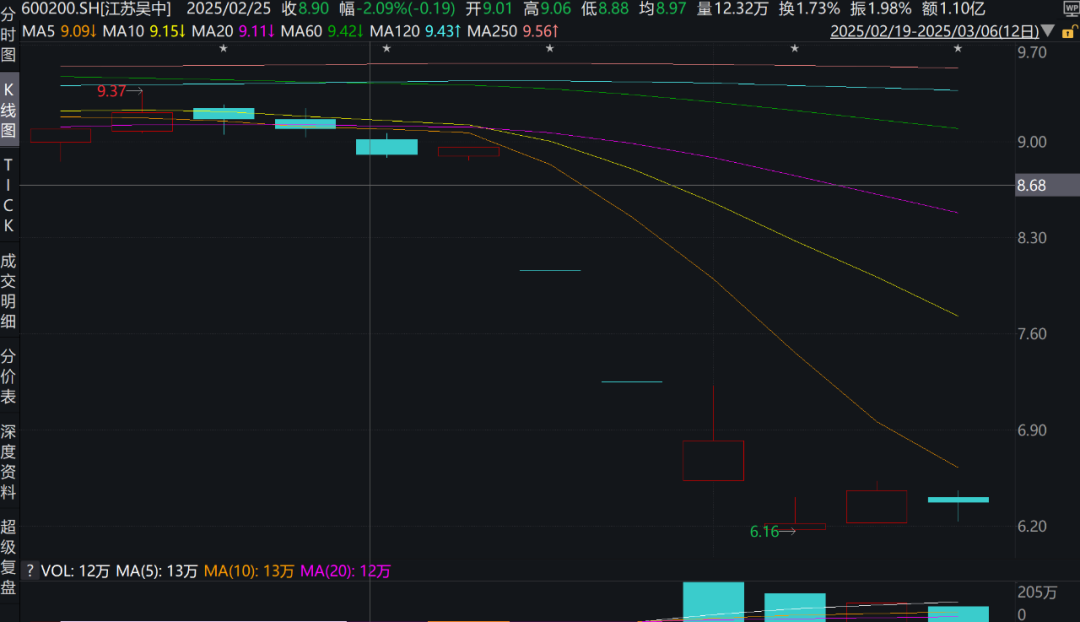Image resolution: width=1080 pixels, height=622 pixels.
Task: Click the large red candlestick near 6.90
Action: tap(713, 460)
